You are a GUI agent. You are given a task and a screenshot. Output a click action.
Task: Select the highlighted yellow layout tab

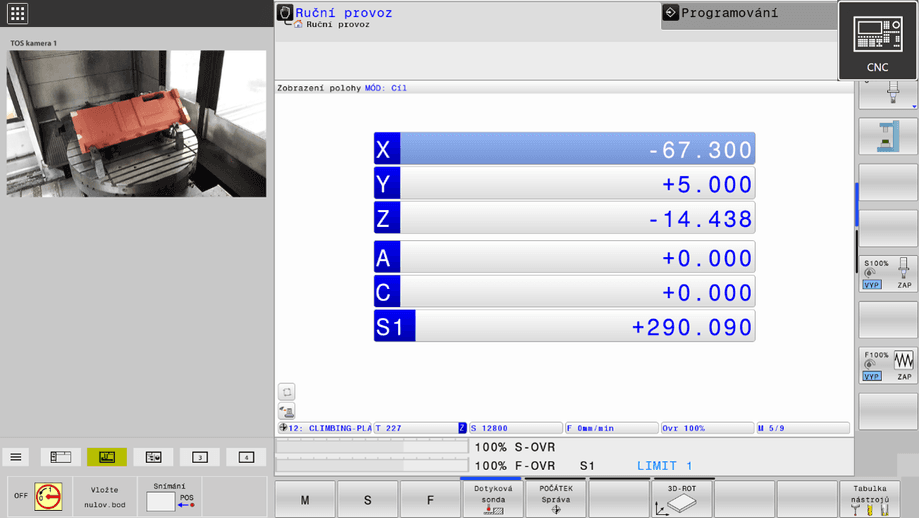pyautogui.click(x=107, y=457)
